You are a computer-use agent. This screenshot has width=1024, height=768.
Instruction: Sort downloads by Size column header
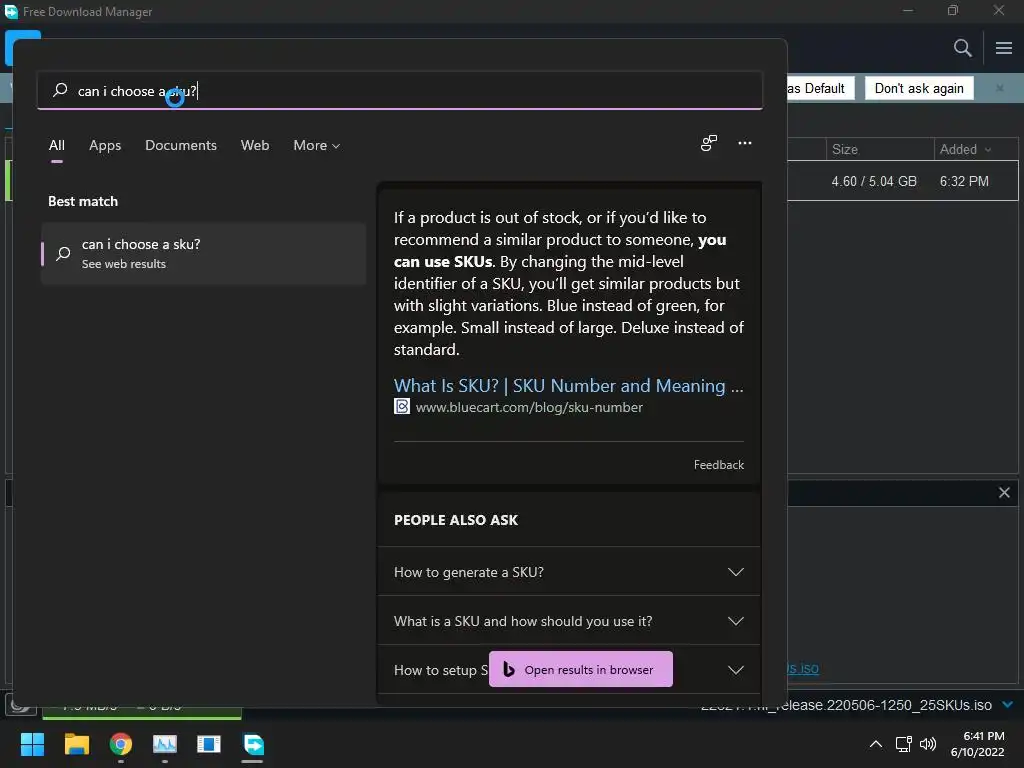tap(880, 150)
